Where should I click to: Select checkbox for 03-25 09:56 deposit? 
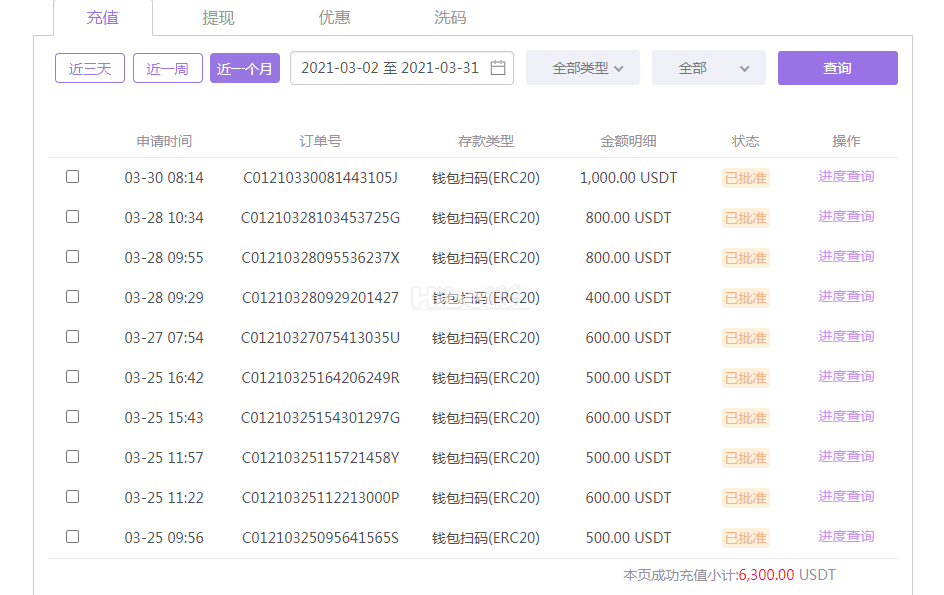(72, 537)
